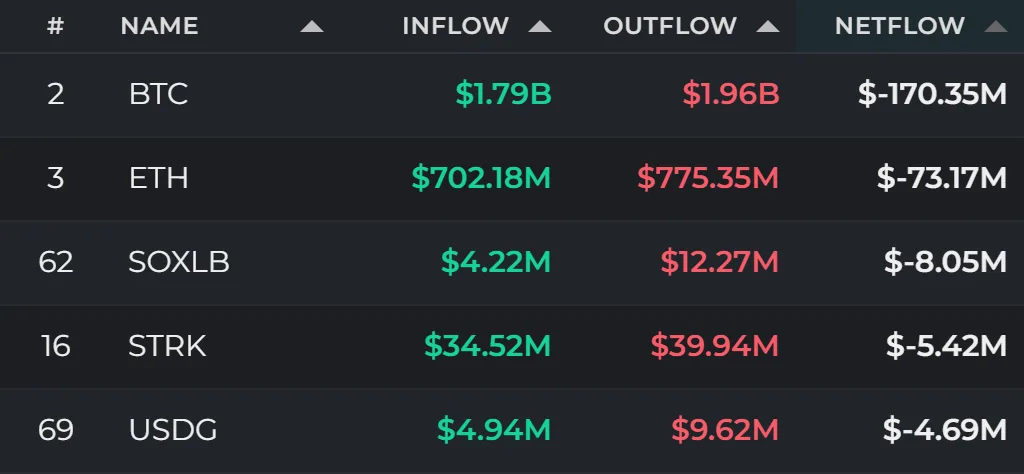The height and width of the screenshot is (474, 1024).
Task: Click rank number 62 in SOXLB row
Action: (56, 262)
